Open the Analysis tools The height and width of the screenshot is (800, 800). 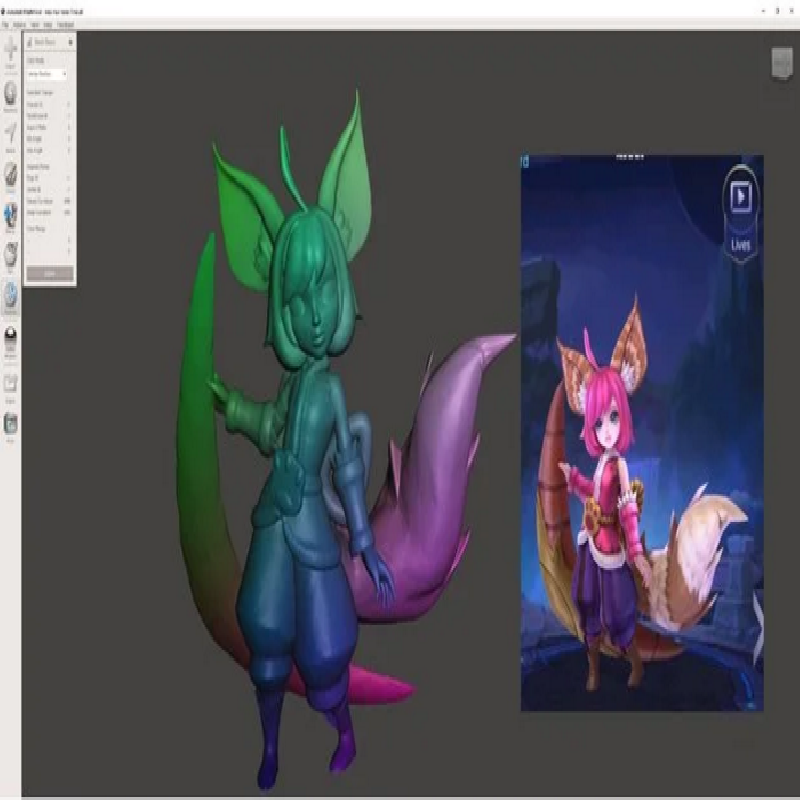[11, 297]
